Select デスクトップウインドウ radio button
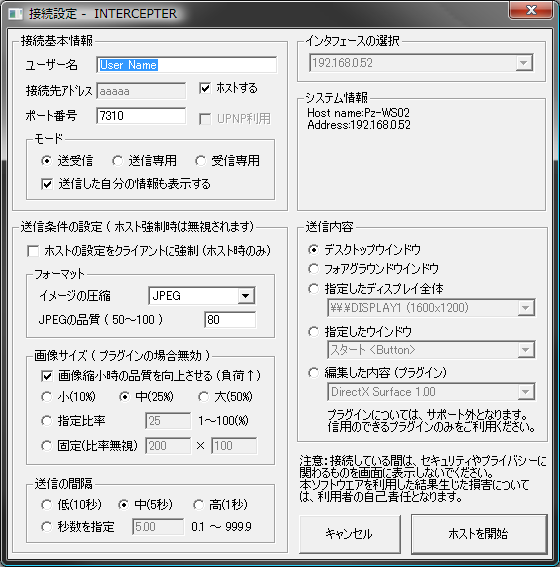The width and height of the screenshot is (560, 567). tap(313, 250)
